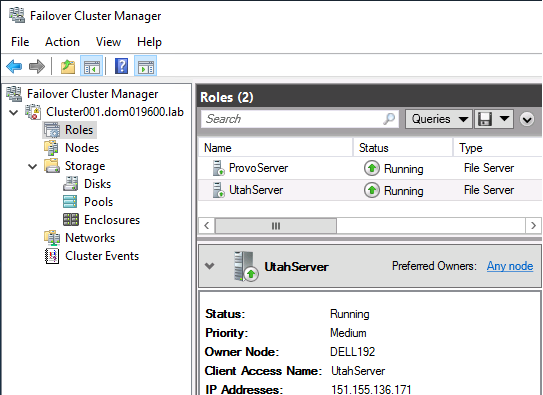Viewport: 543px width, 395px height.
Task: Click the UtahServer row server icon
Action: pos(218,190)
